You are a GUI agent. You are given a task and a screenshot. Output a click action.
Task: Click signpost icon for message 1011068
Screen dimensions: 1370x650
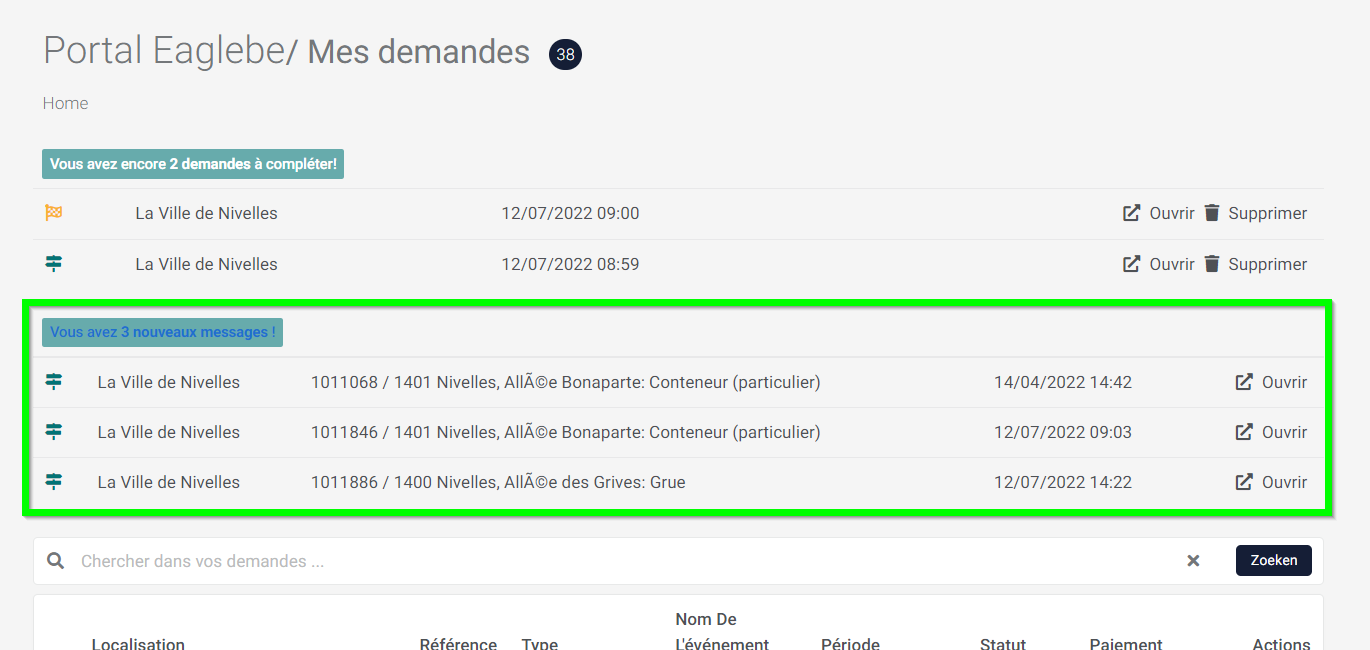click(54, 382)
